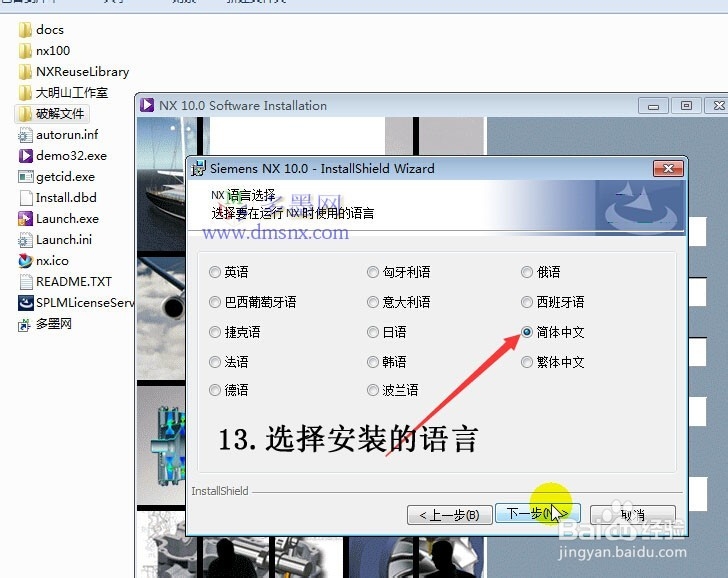Select the 德语 radio button
The image size is (728, 578).
coord(214,390)
